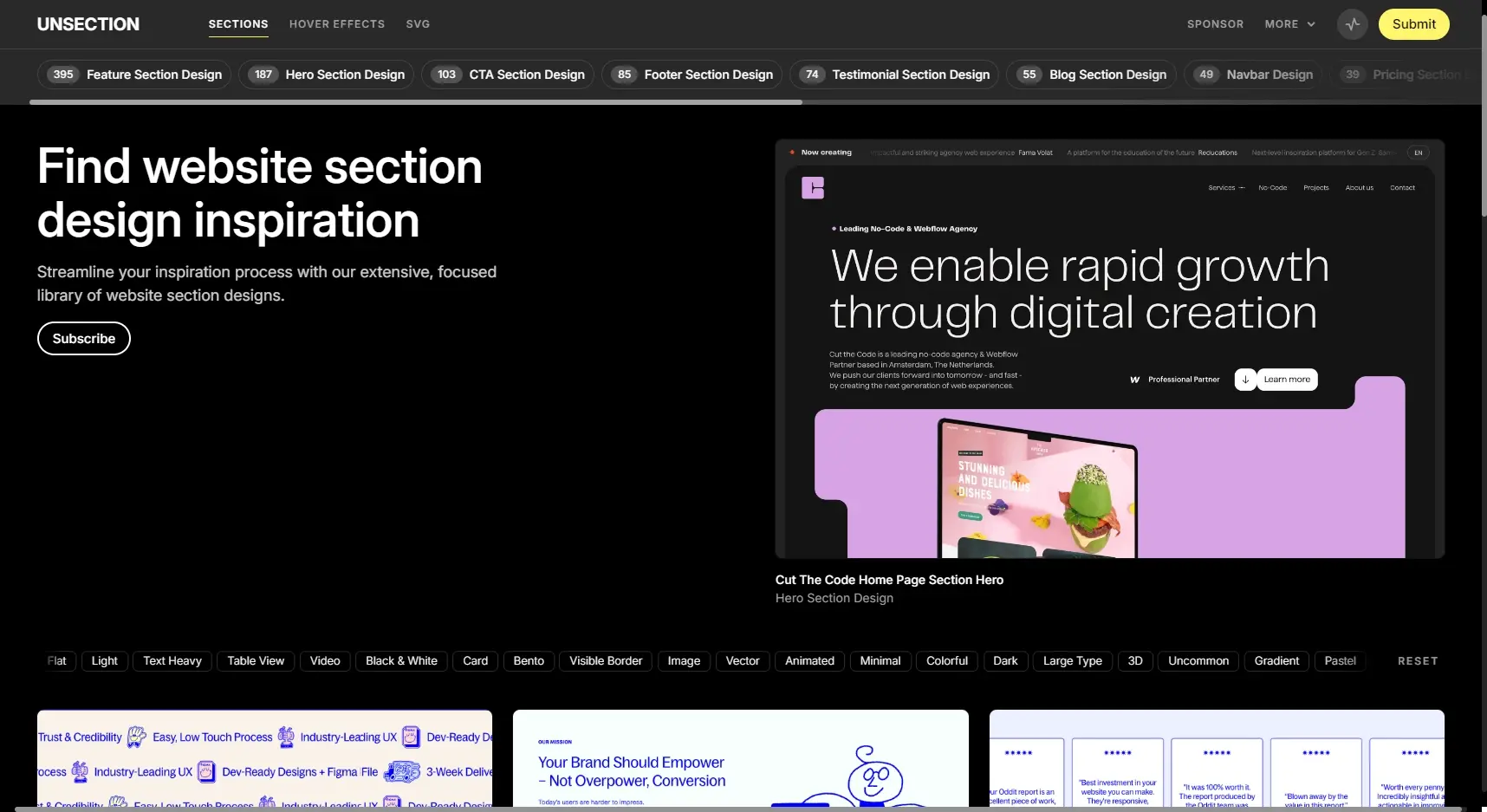Open the five-star testimonials card
This screenshot has width=1487, height=812.
click(1217, 758)
